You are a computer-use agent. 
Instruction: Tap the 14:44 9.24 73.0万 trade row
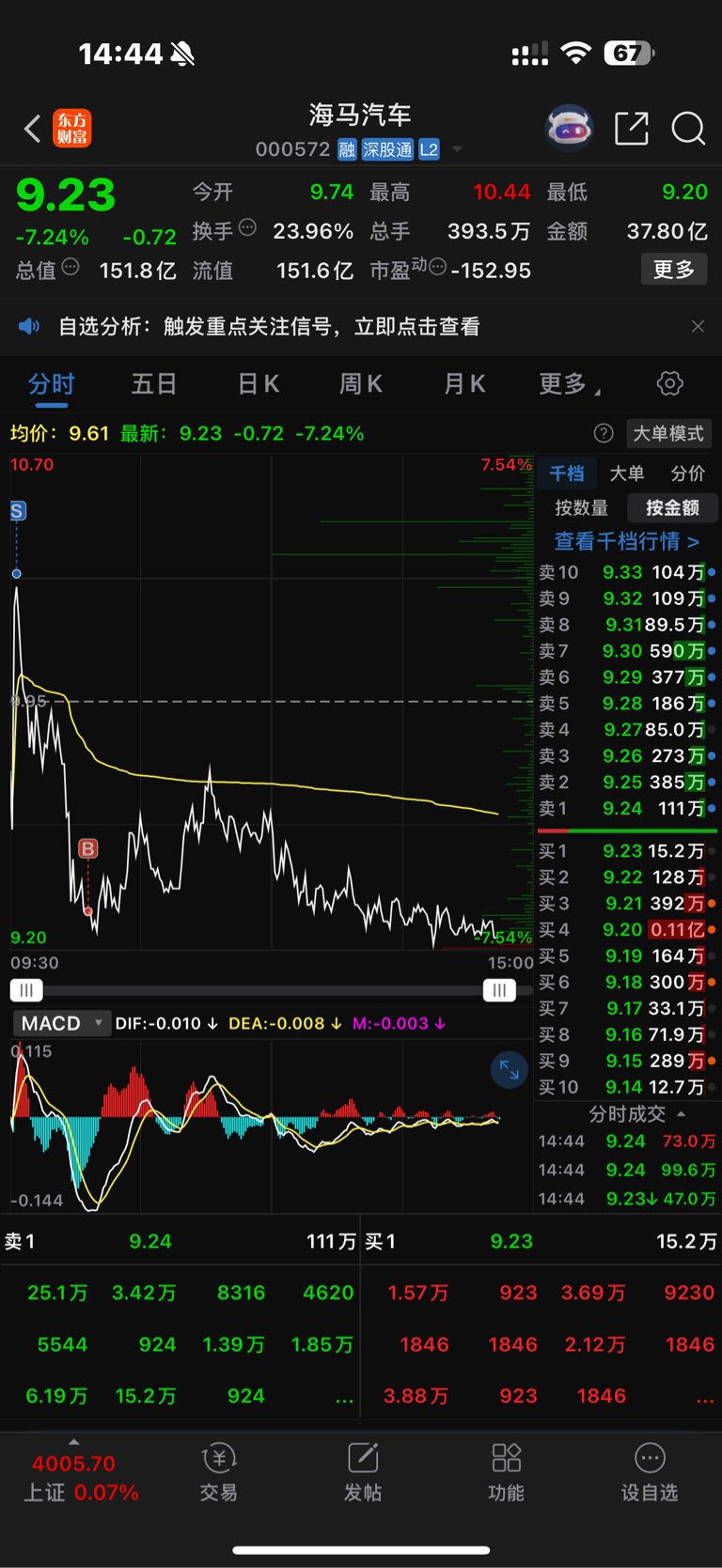click(627, 1141)
